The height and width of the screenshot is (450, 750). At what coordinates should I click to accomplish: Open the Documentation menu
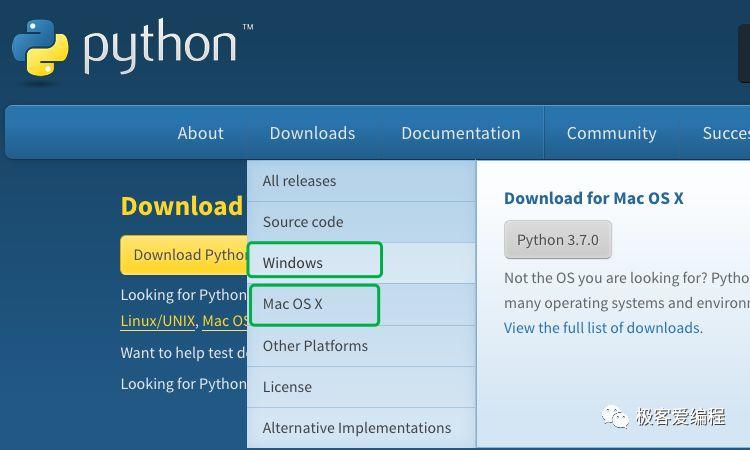click(x=461, y=133)
